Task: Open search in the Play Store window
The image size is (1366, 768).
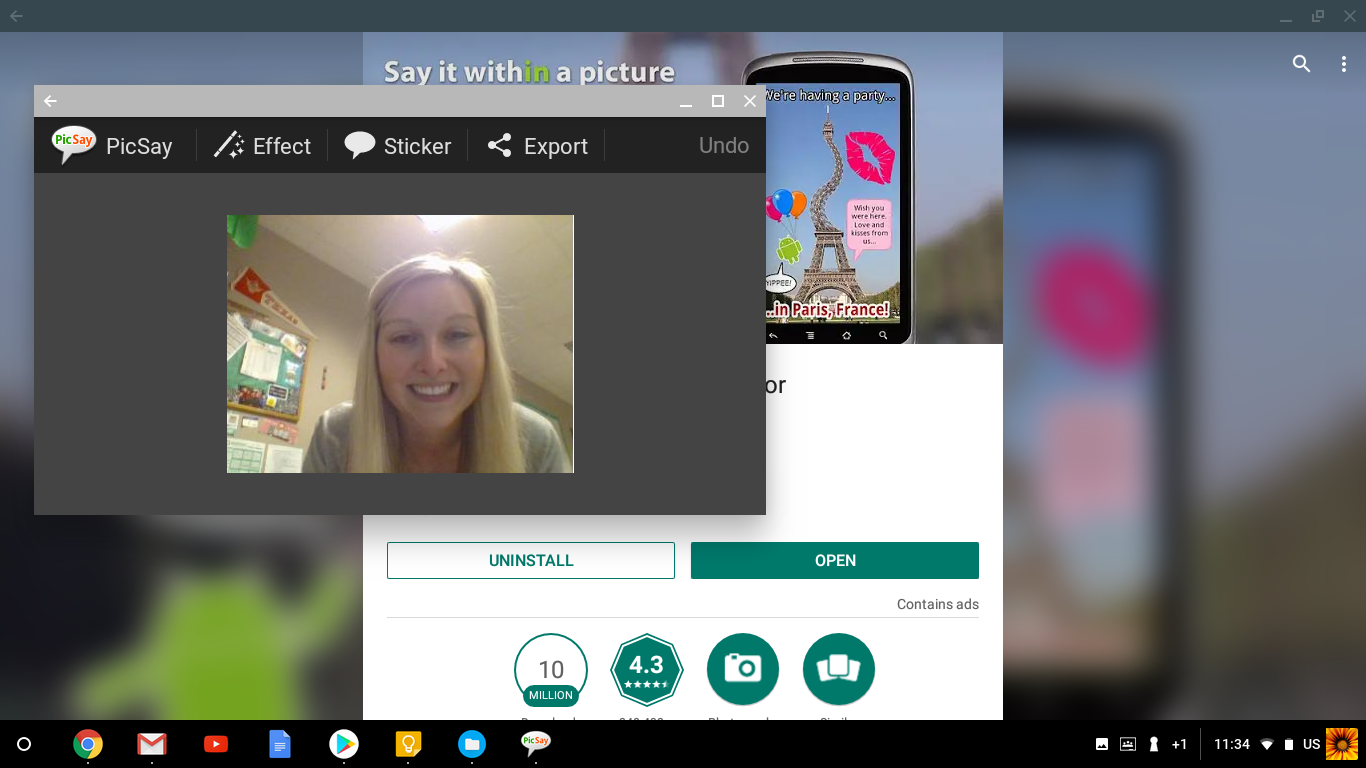Action: point(1301,64)
